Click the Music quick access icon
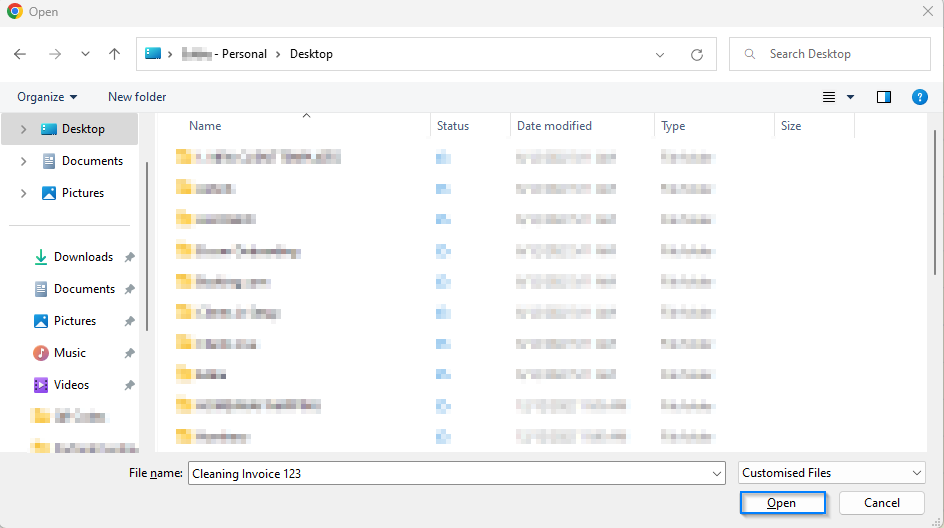Screen dimensions: 944x528 [41, 353]
